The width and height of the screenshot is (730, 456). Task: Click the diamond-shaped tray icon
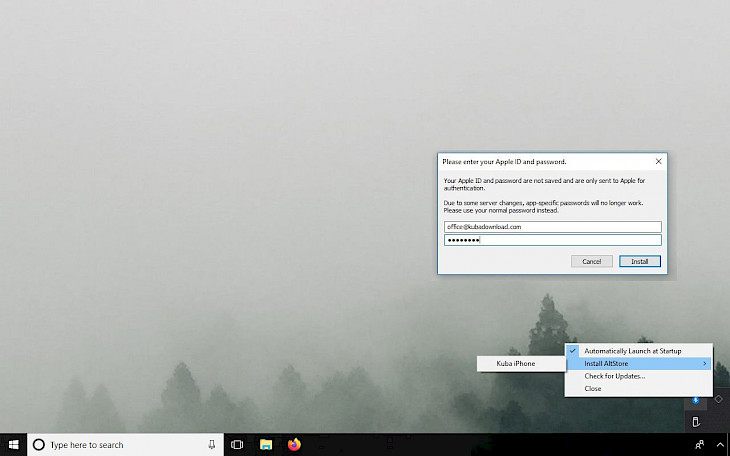pos(718,399)
